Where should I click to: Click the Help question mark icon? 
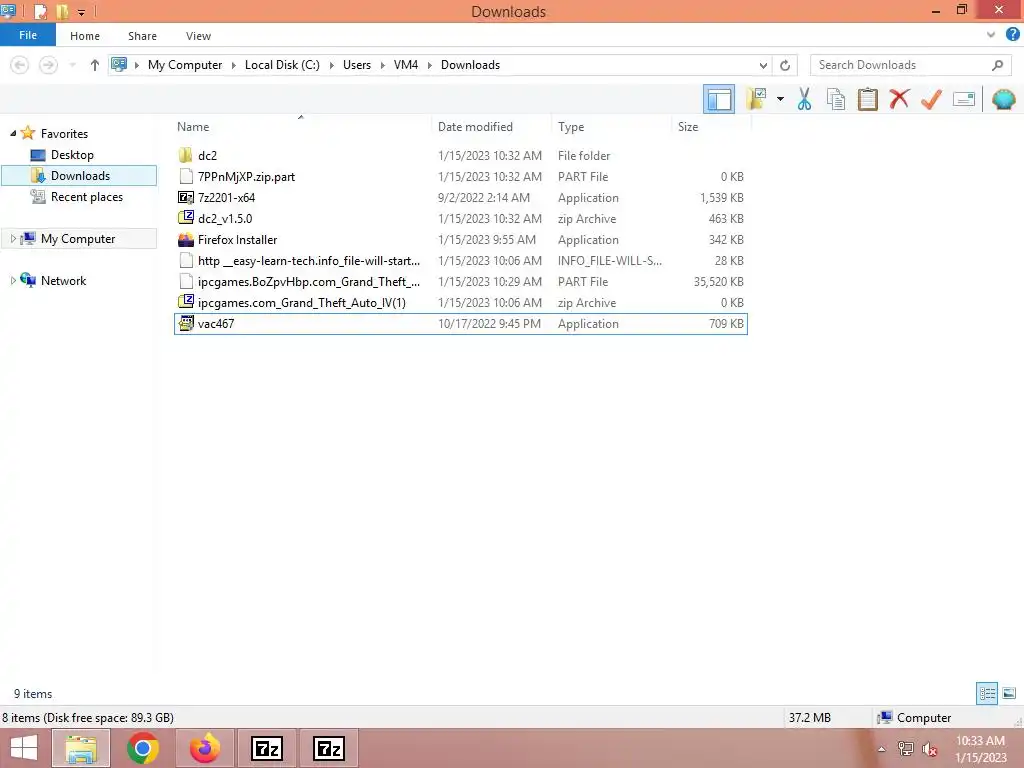1013,35
